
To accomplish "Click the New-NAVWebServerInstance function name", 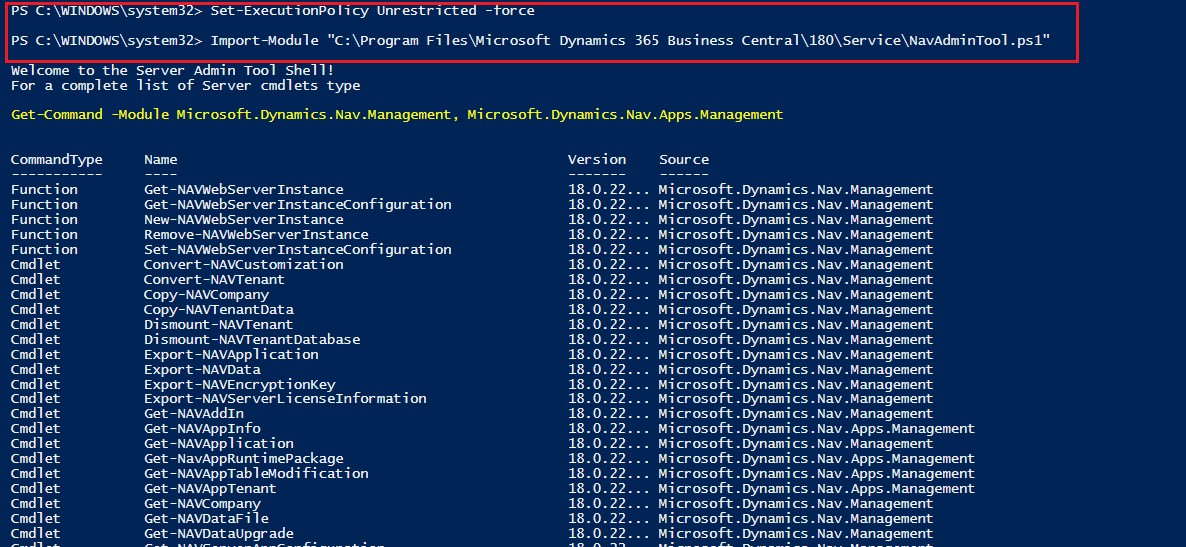I will pos(244,219).
